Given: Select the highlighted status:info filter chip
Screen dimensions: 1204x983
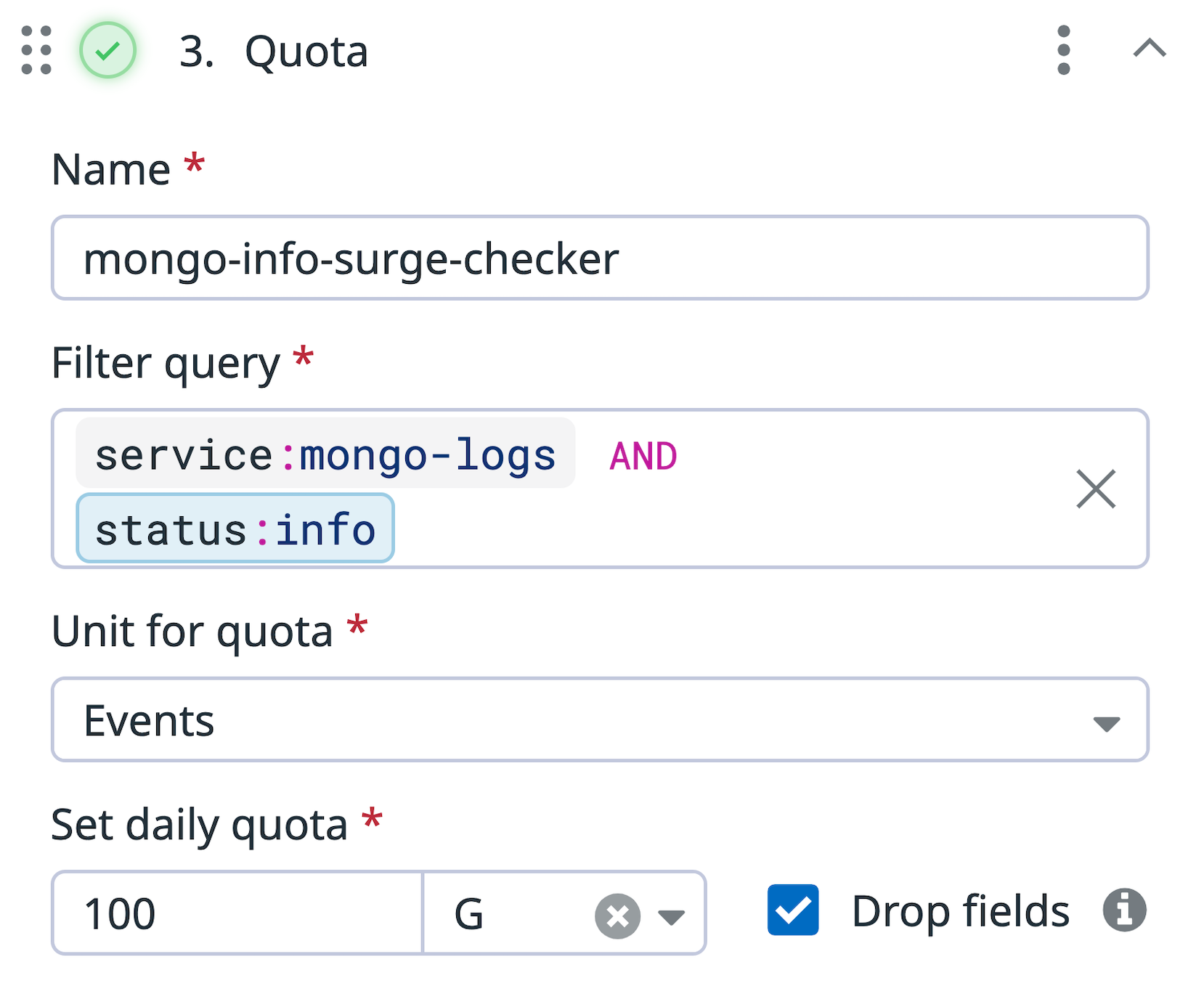Looking at the screenshot, I should (x=235, y=529).
